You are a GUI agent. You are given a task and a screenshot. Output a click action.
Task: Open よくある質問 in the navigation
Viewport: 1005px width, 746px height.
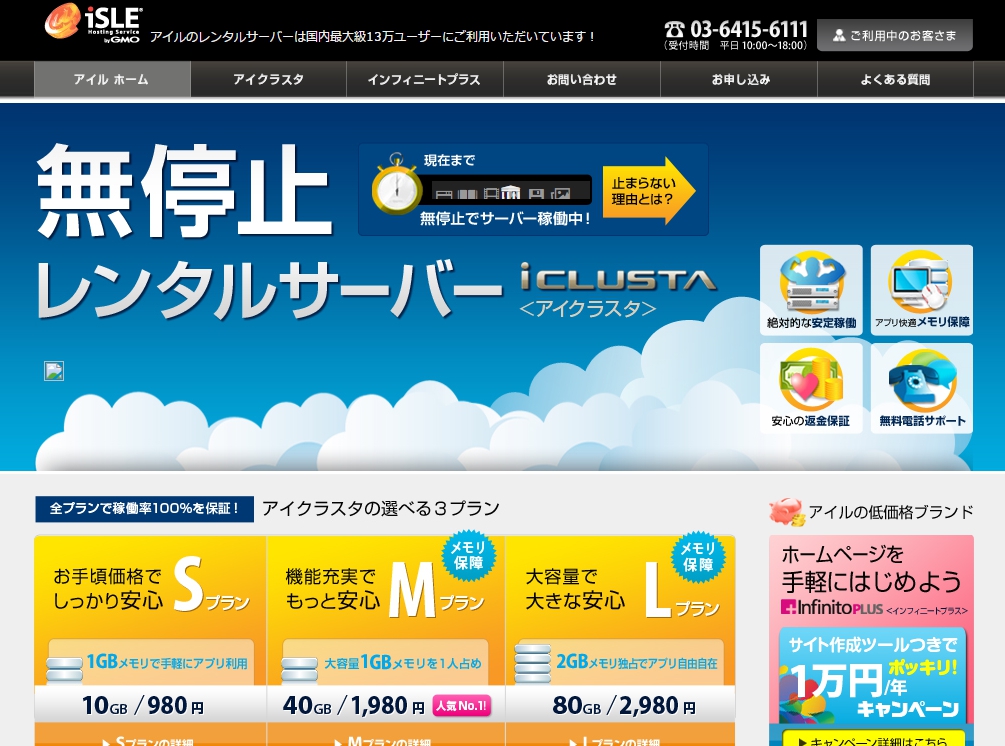pyautogui.click(x=895, y=79)
